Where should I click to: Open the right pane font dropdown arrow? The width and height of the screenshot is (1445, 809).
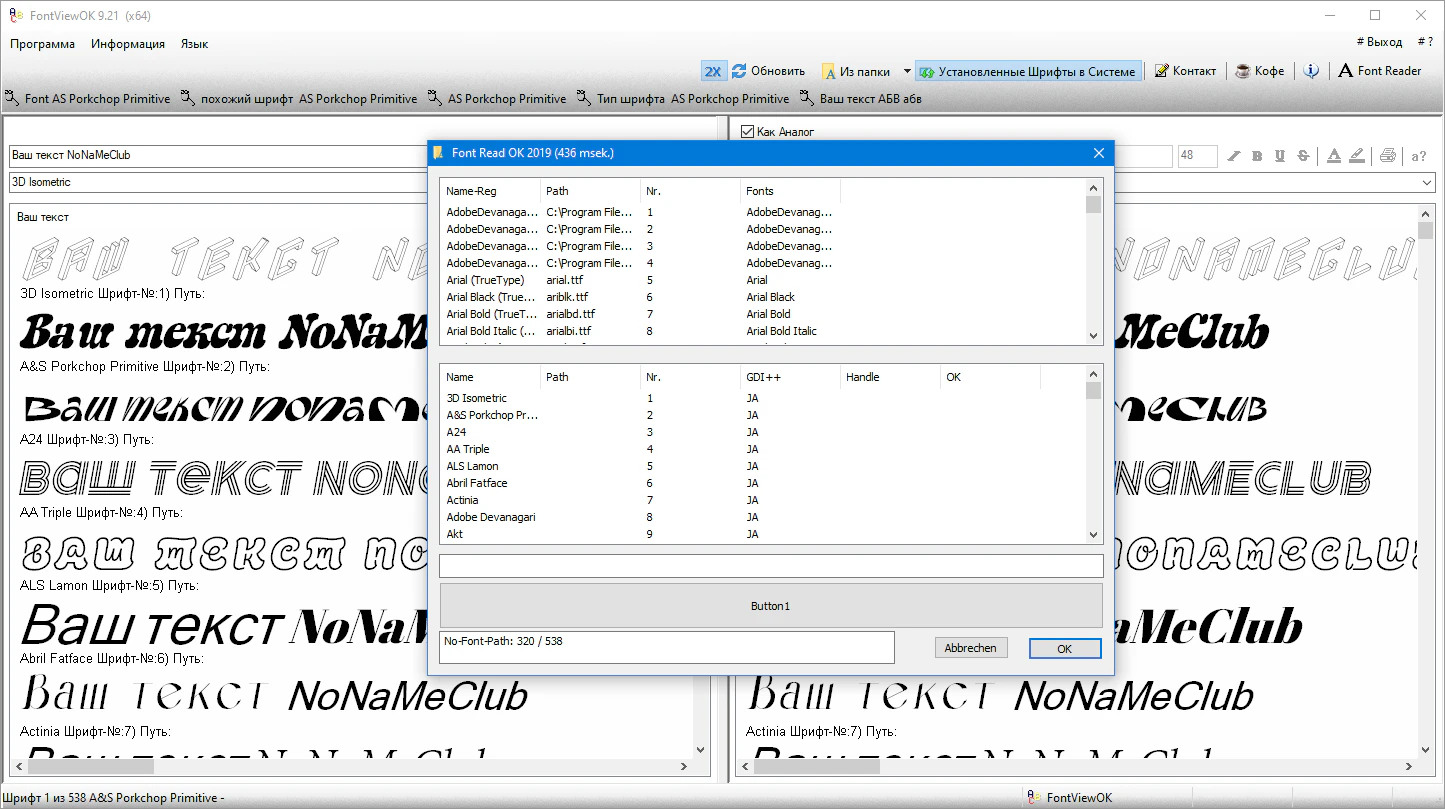click(1427, 183)
